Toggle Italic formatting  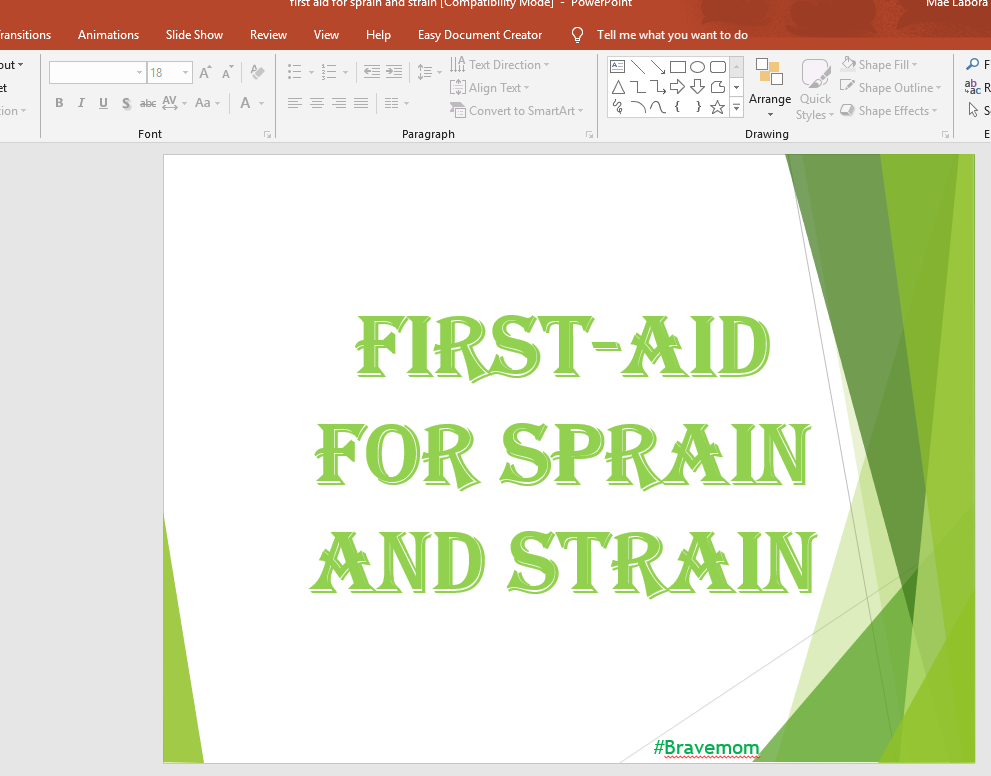[81, 103]
